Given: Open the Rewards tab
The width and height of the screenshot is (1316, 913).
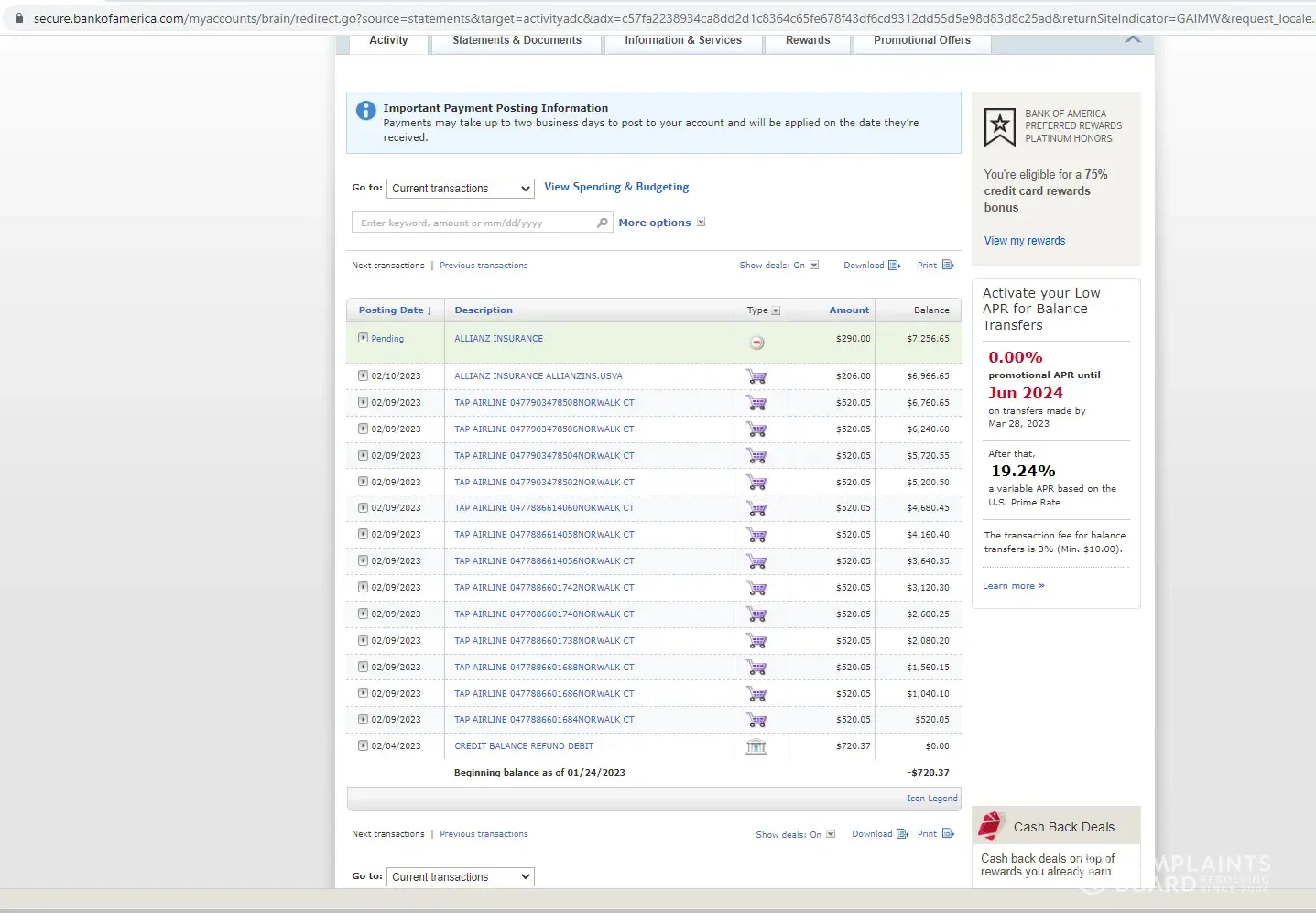Looking at the screenshot, I should tap(807, 41).
